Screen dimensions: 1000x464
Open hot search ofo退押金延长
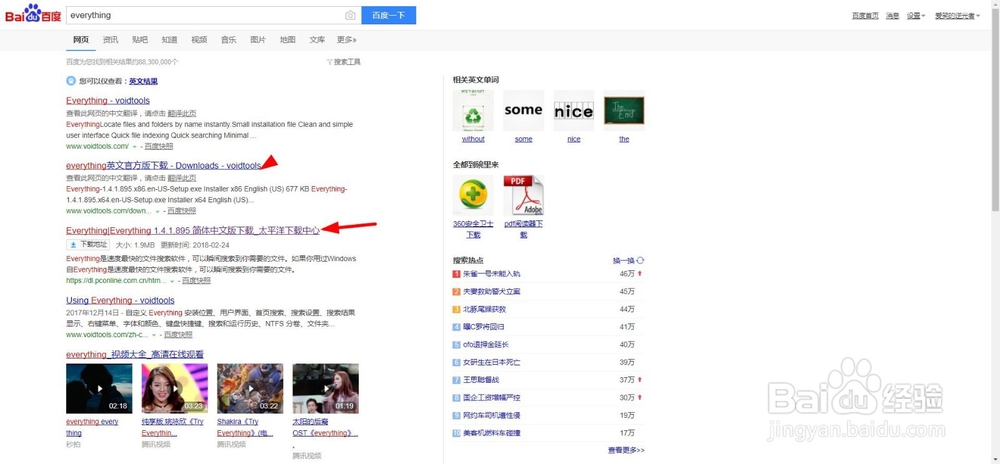point(486,344)
